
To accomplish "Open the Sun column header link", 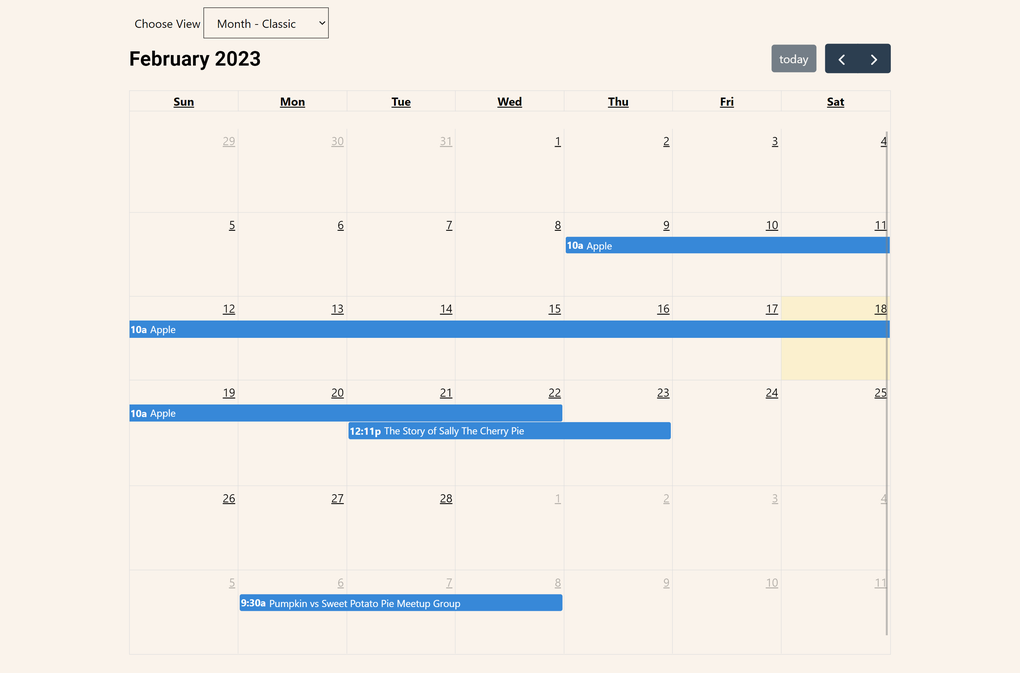I will pos(183,101).
